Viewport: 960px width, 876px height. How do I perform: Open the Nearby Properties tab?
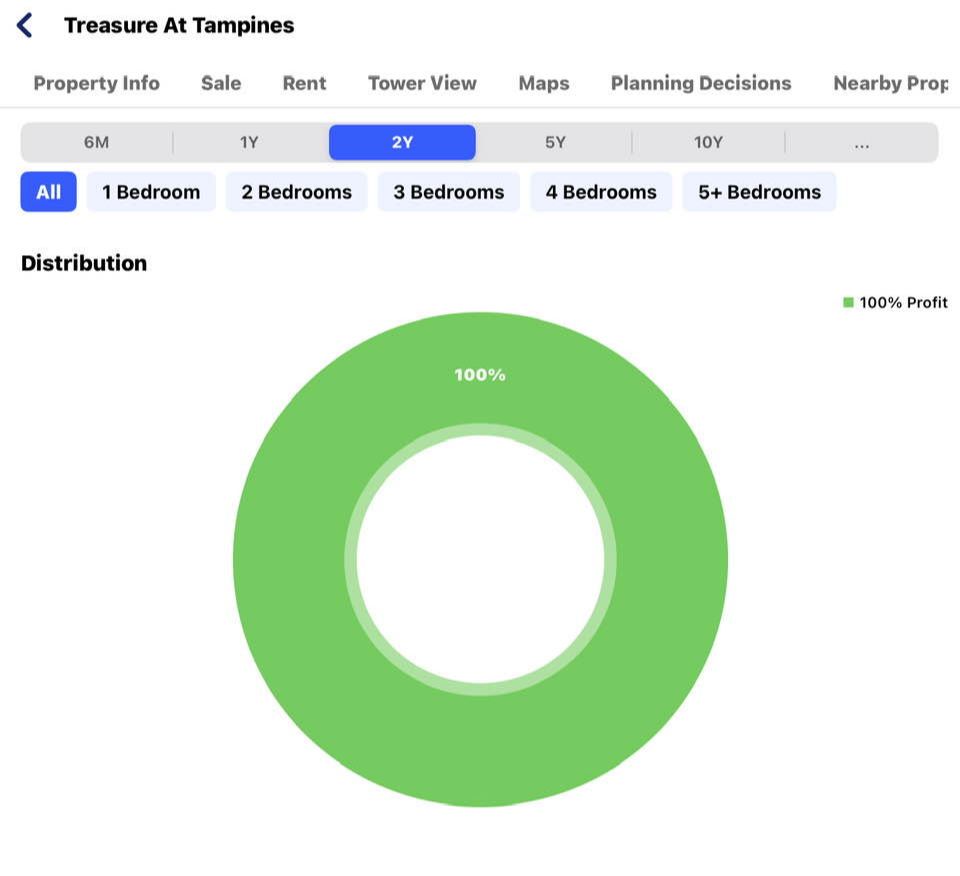point(891,83)
